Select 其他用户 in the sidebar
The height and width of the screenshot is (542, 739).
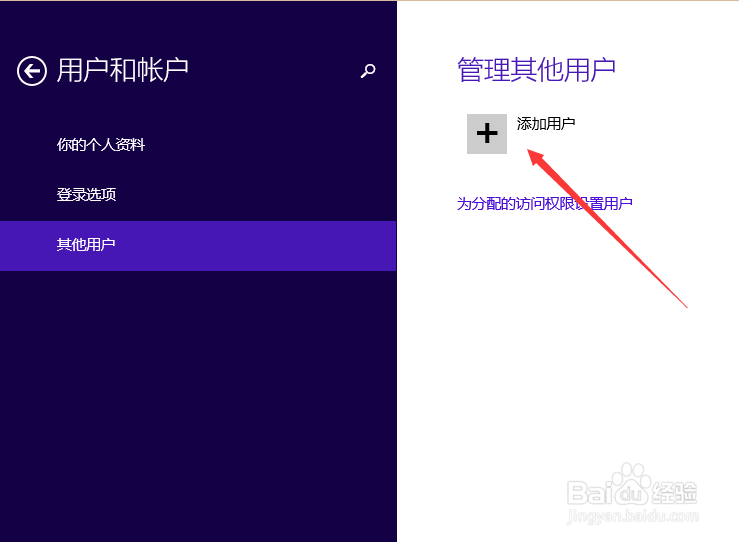click(x=198, y=246)
